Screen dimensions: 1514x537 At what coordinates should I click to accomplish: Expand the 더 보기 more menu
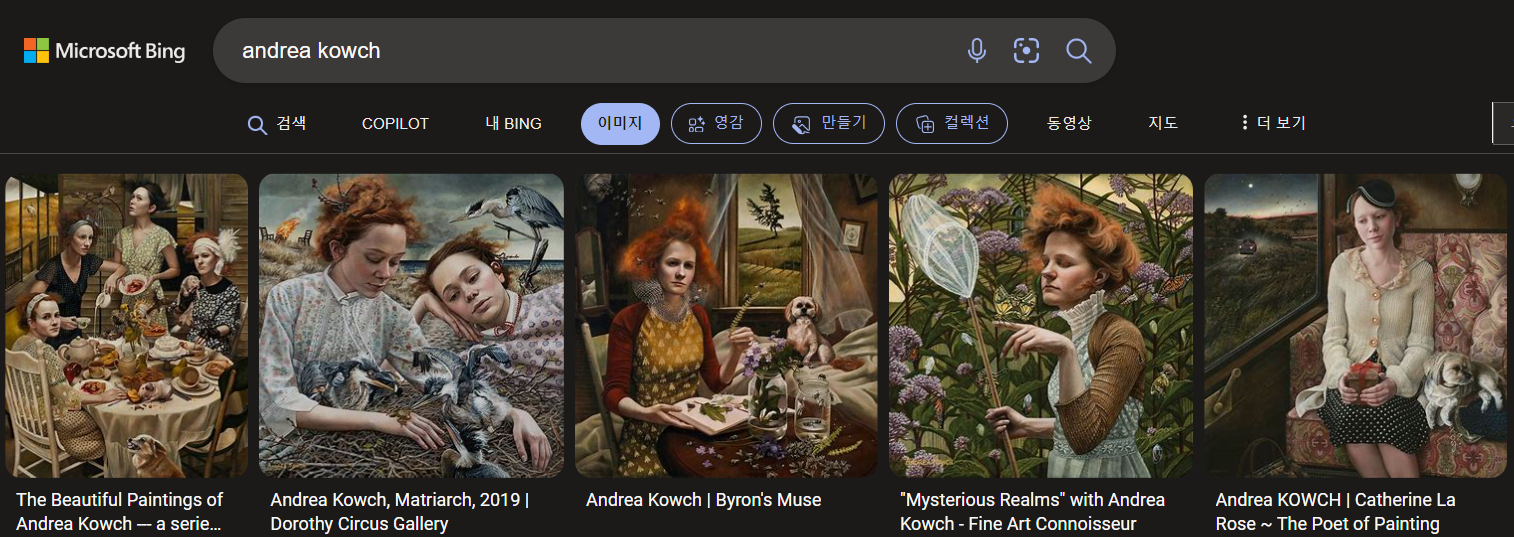tap(1272, 123)
